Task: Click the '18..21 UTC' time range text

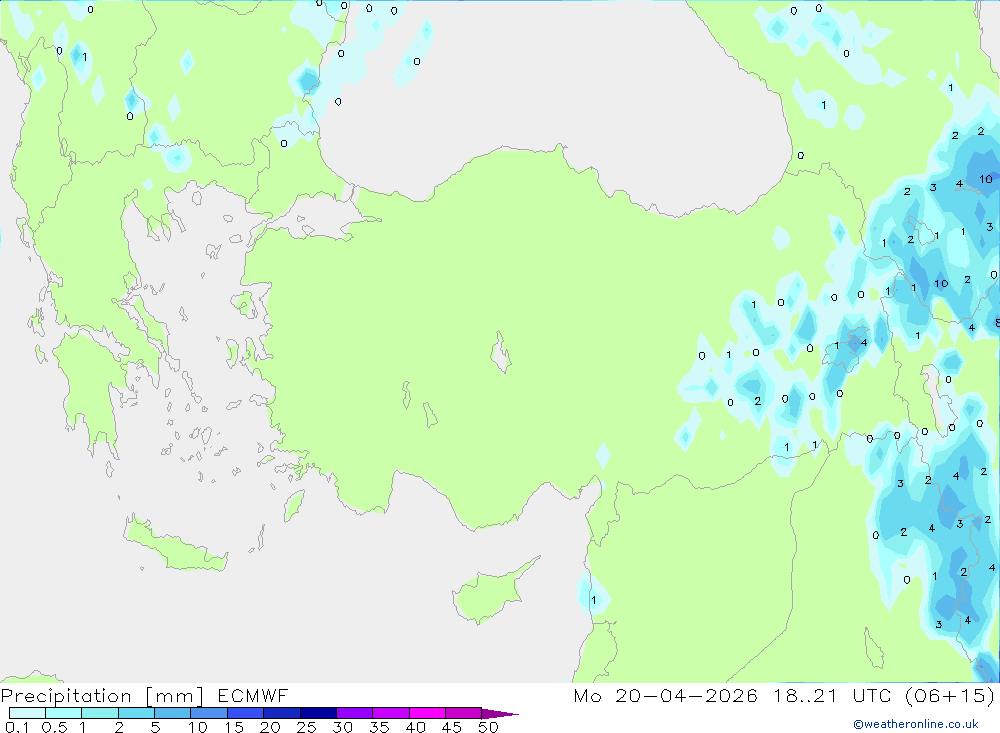Action: point(832,695)
